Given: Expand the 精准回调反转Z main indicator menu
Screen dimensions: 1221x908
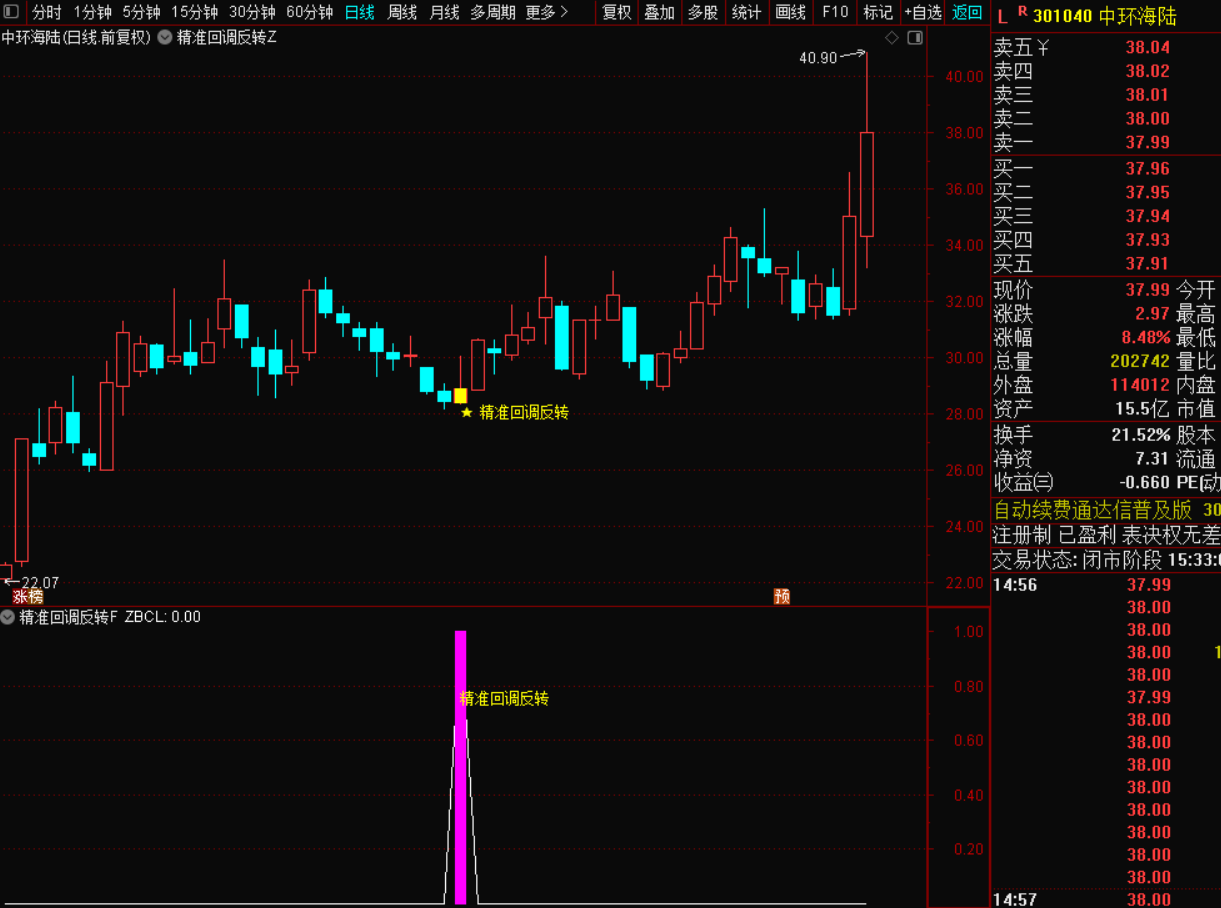Looking at the screenshot, I should point(165,38).
